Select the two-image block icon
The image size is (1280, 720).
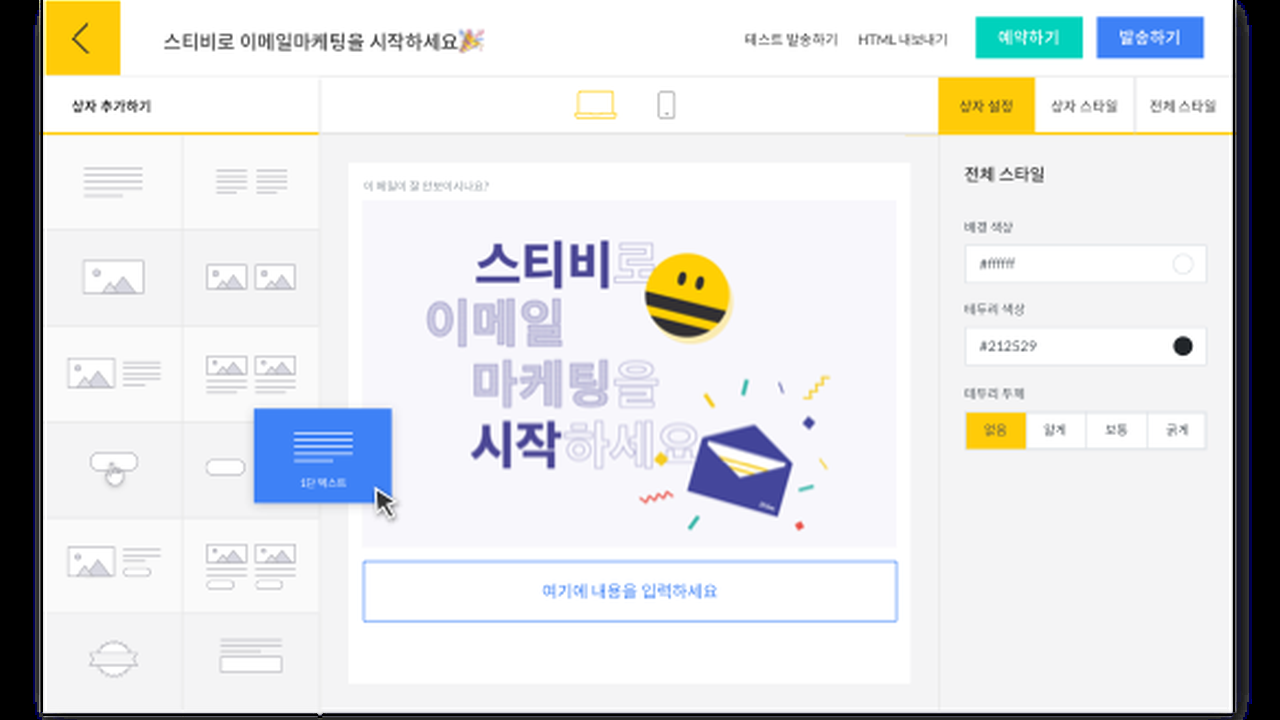(x=251, y=277)
